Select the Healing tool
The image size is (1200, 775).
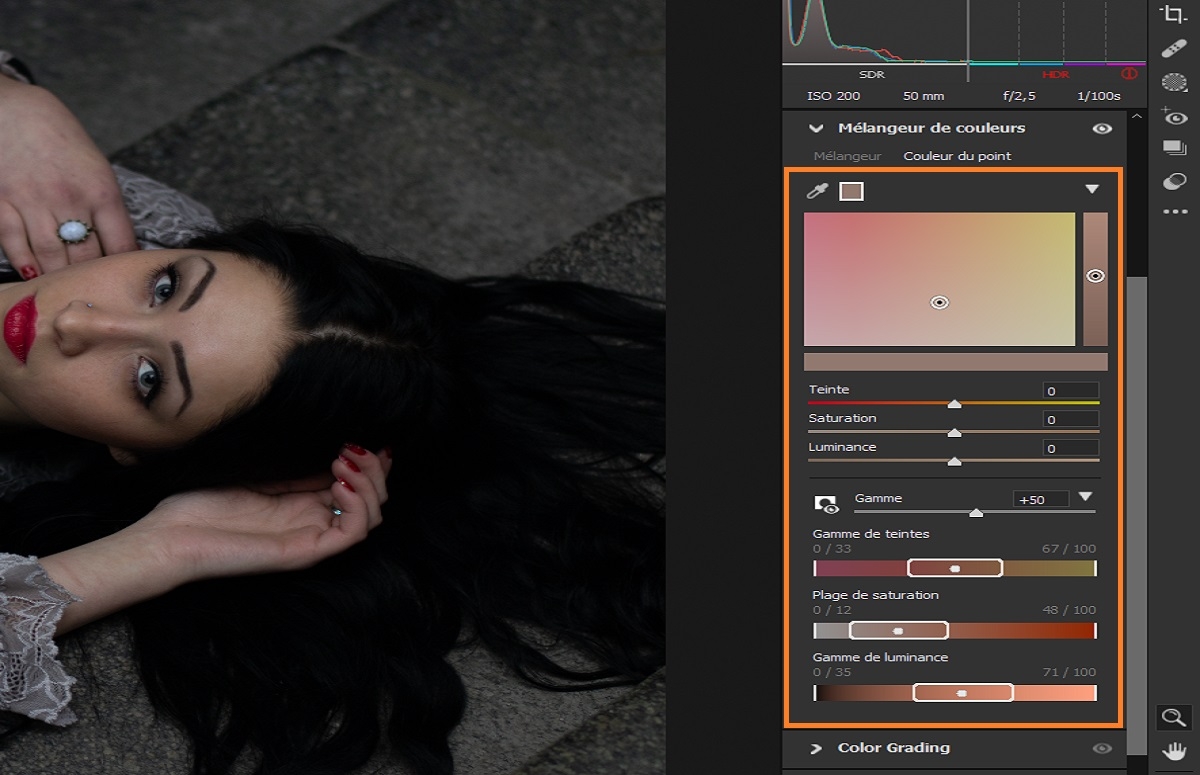pos(1175,47)
